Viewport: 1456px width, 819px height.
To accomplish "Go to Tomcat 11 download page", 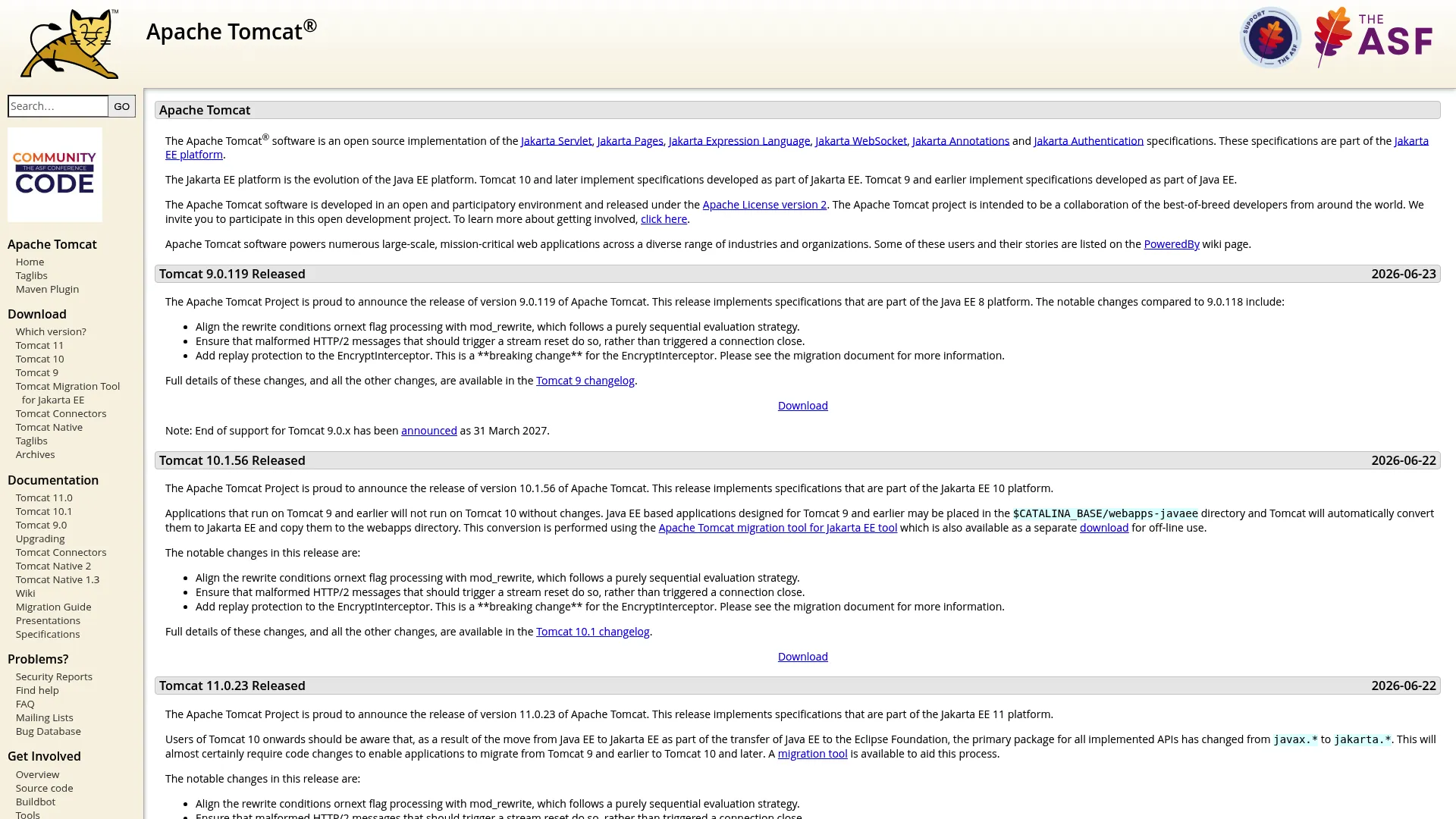I will (x=39, y=345).
